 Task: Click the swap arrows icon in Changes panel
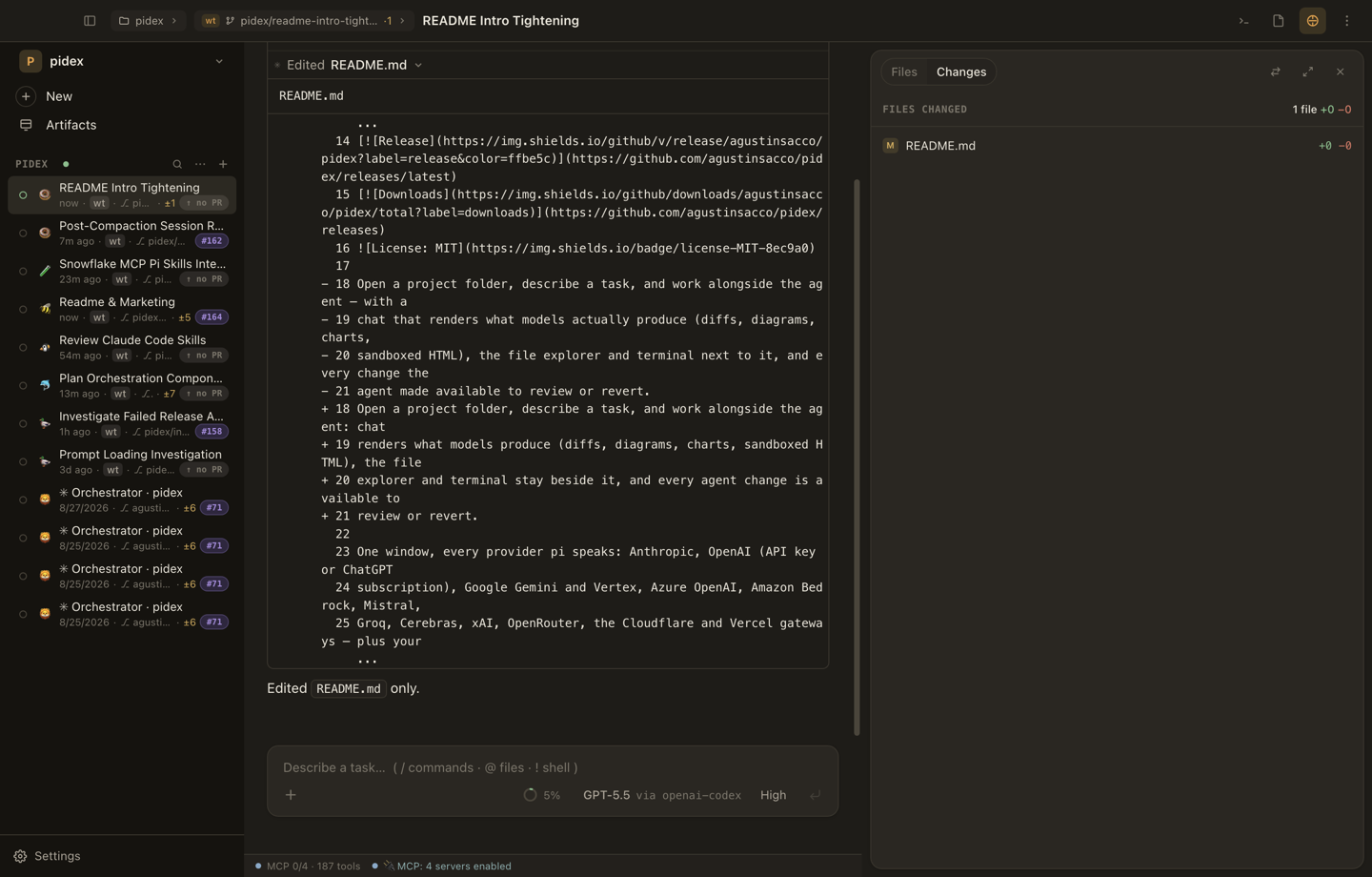tap(1276, 72)
